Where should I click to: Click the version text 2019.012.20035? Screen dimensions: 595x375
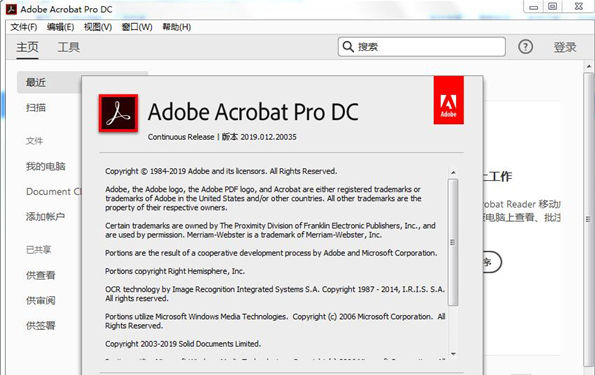[268, 137]
